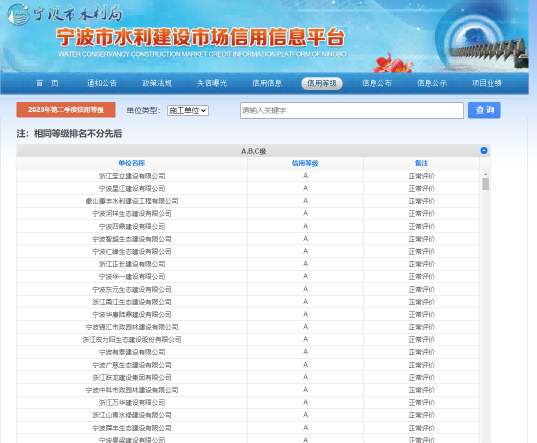Click the 单位名称 column header

pyautogui.click(x=132, y=163)
